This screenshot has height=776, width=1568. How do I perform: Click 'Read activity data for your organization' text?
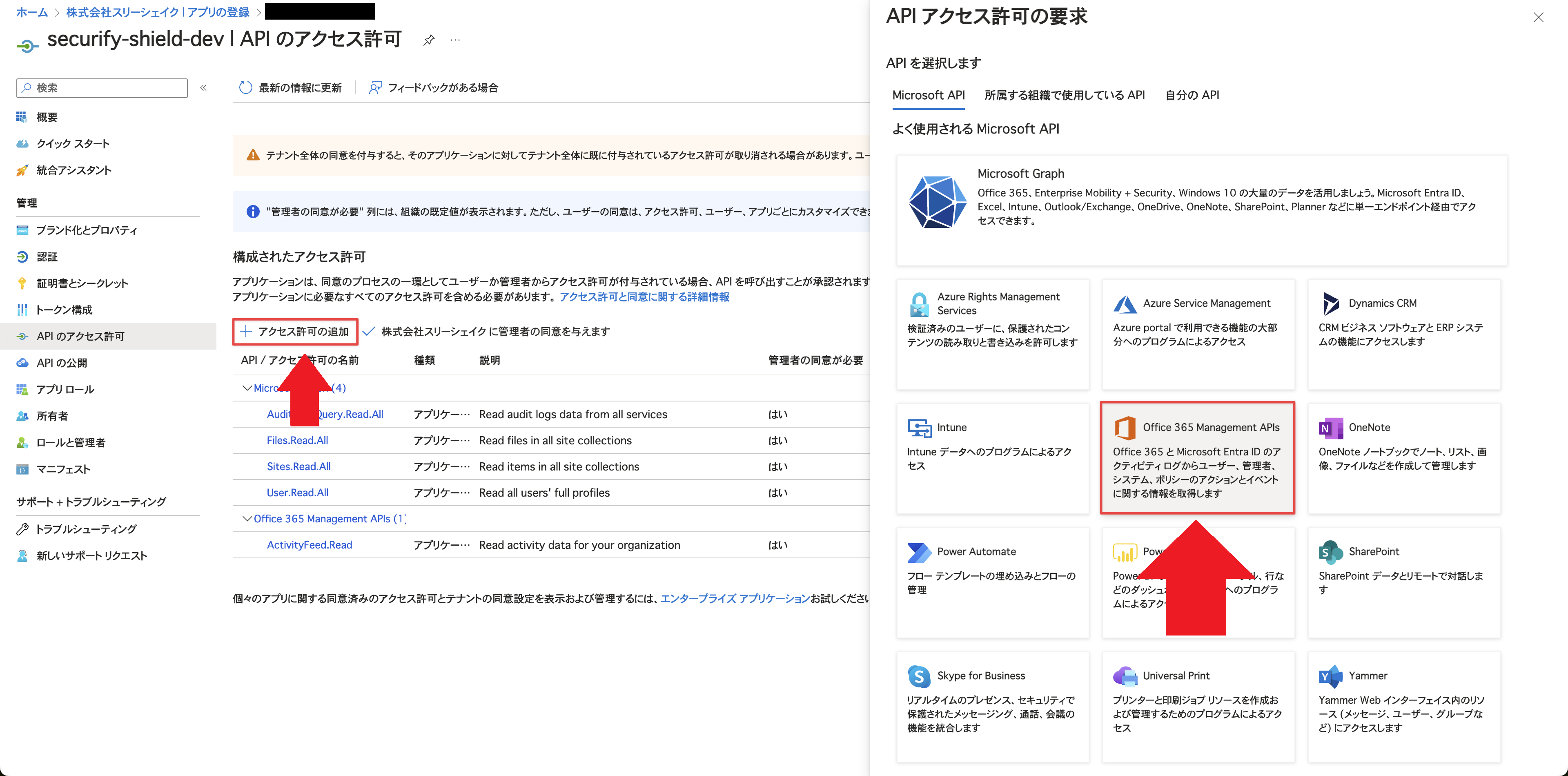tap(579, 545)
